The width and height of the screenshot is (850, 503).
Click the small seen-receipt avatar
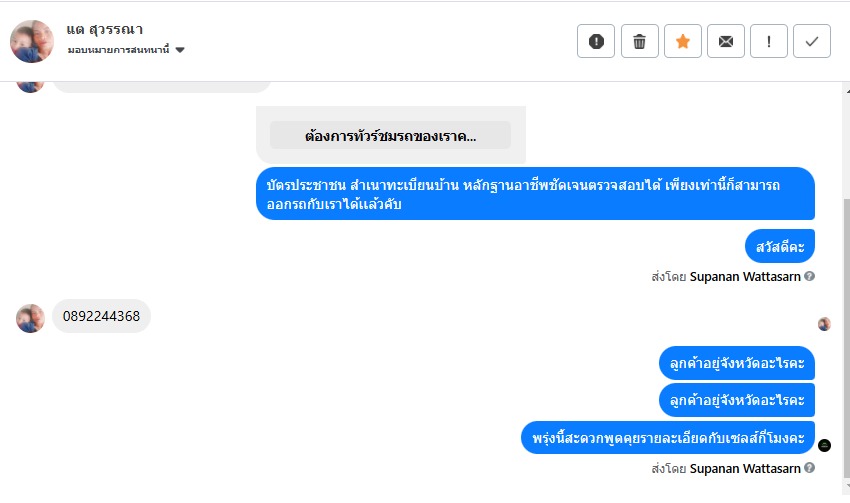(824, 324)
